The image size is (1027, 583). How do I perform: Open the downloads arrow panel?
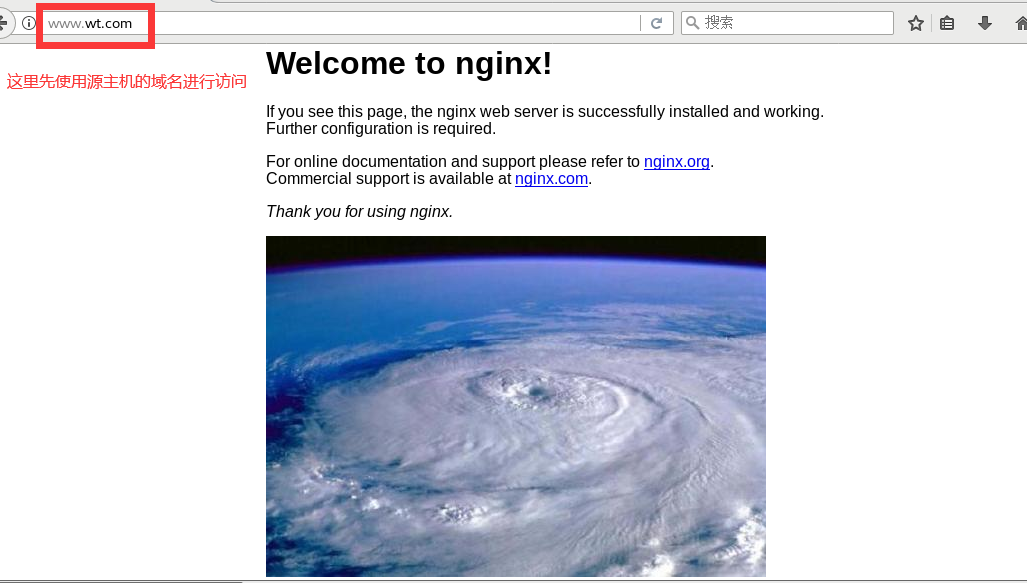click(984, 24)
